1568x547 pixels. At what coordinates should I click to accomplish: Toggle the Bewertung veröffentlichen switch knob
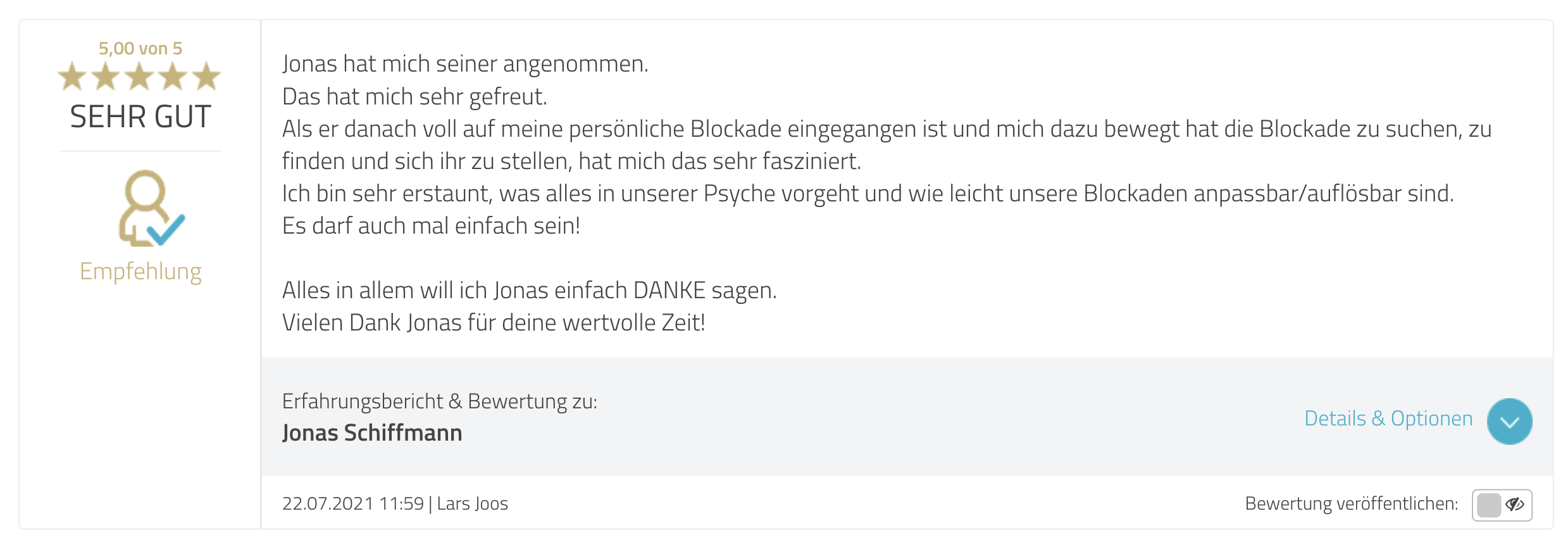point(1489,505)
